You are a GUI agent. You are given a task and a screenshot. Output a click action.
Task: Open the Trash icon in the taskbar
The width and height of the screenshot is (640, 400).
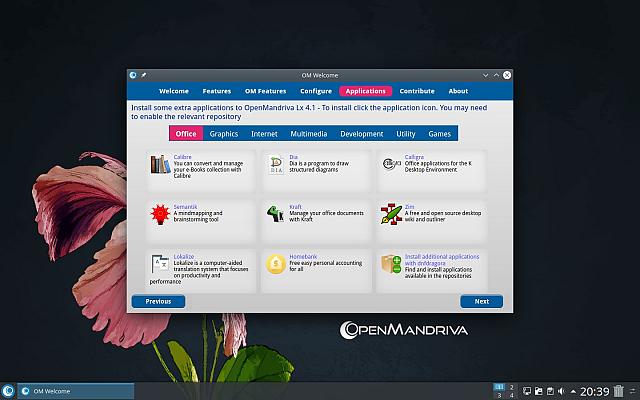(x=619, y=390)
